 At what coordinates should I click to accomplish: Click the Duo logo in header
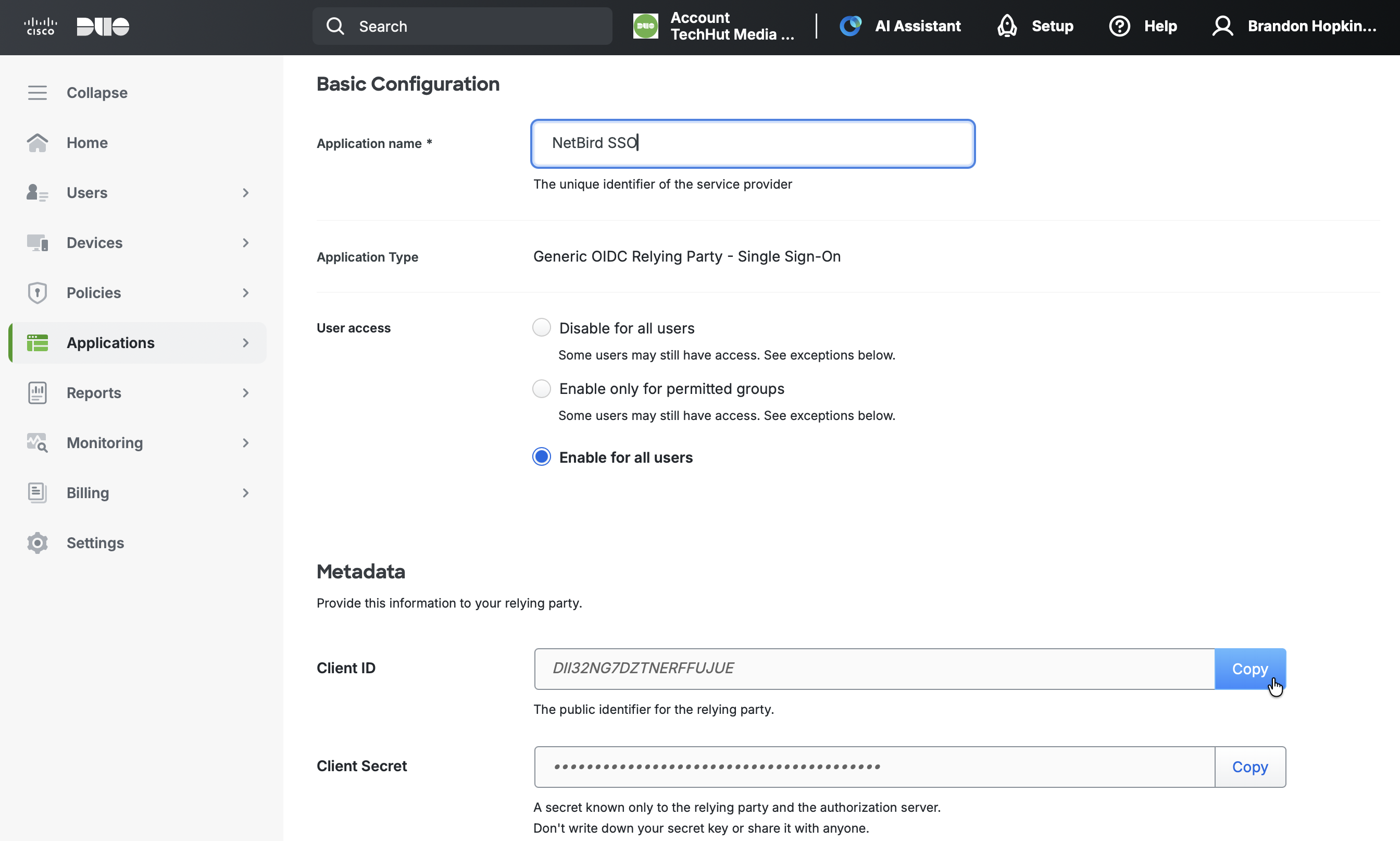pyautogui.click(x=103, y=26)
